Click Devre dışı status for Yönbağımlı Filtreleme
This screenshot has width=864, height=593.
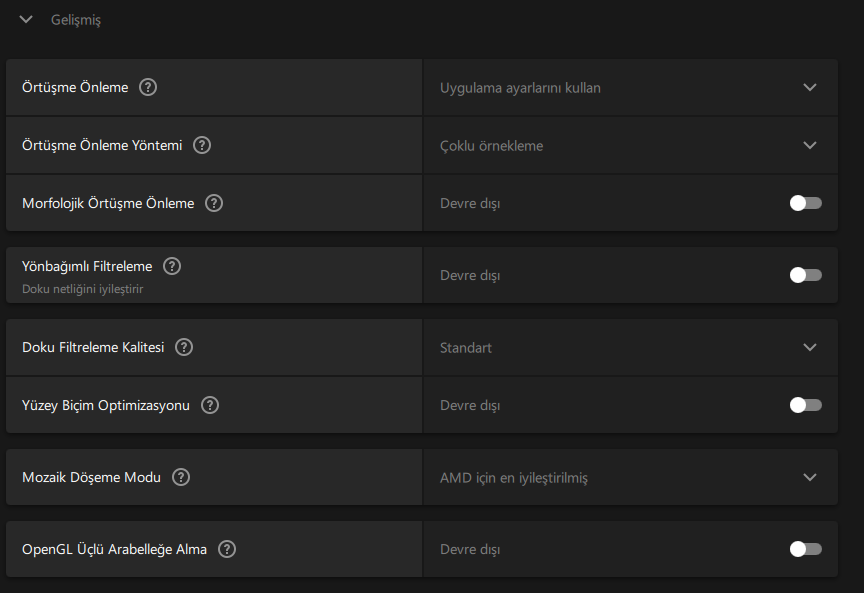pyautogui.click(x=470, y=275)
